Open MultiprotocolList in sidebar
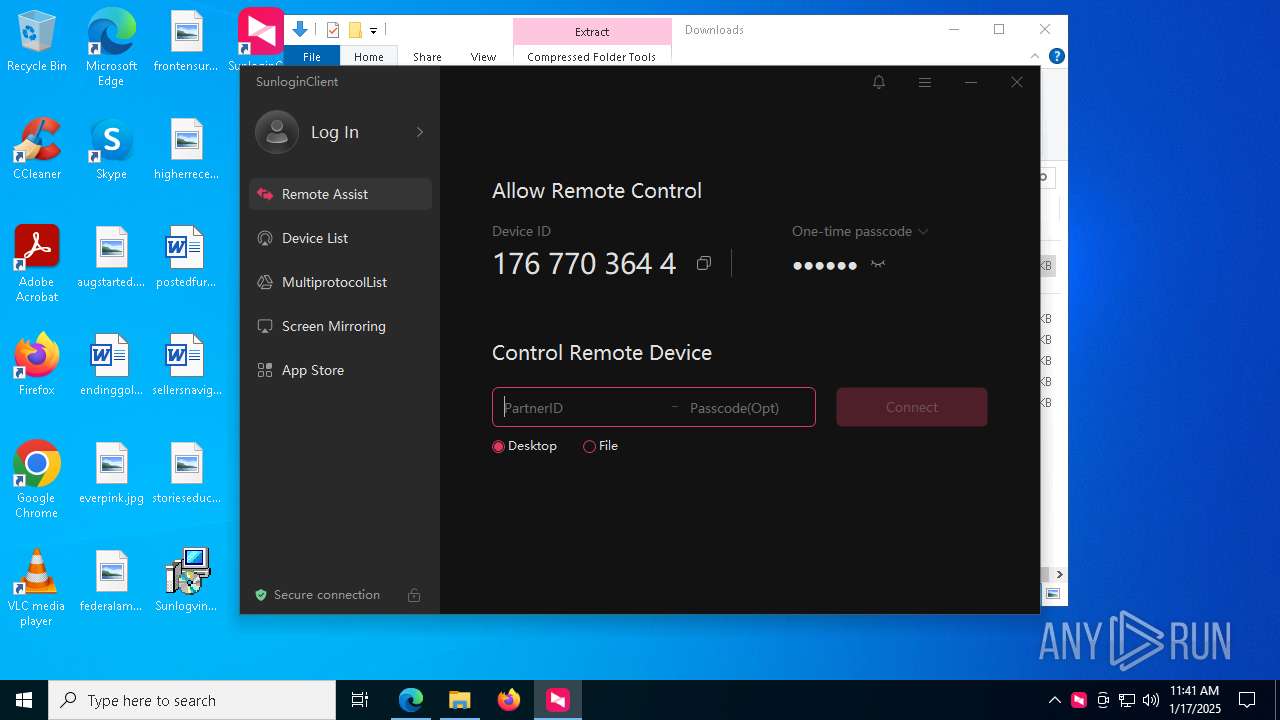This screenshot has width=1280, height=720. [340, 282]
